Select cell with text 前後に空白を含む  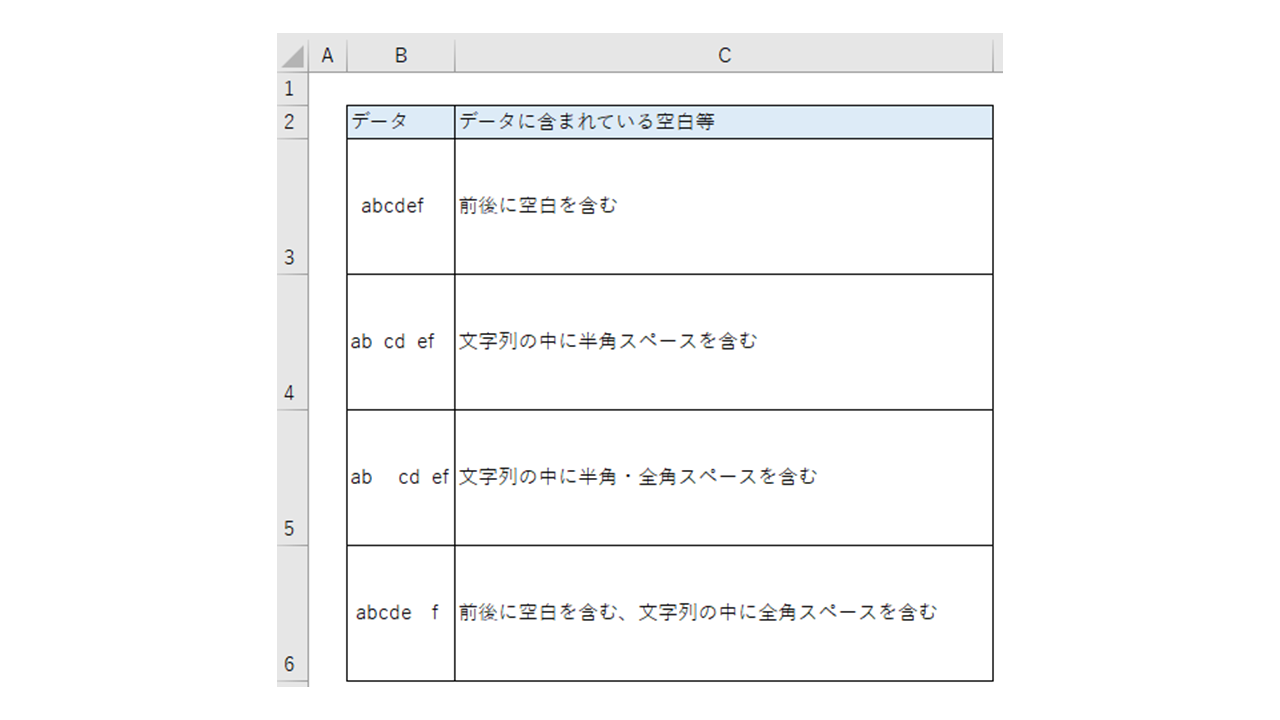click(724, 207)
